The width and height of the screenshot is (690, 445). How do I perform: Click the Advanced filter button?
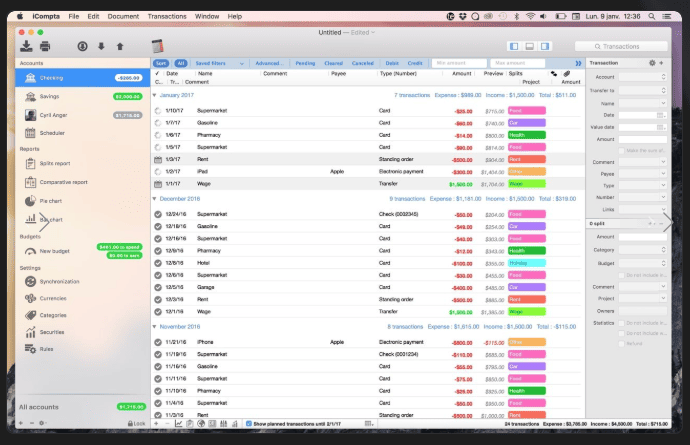(269, 63)
